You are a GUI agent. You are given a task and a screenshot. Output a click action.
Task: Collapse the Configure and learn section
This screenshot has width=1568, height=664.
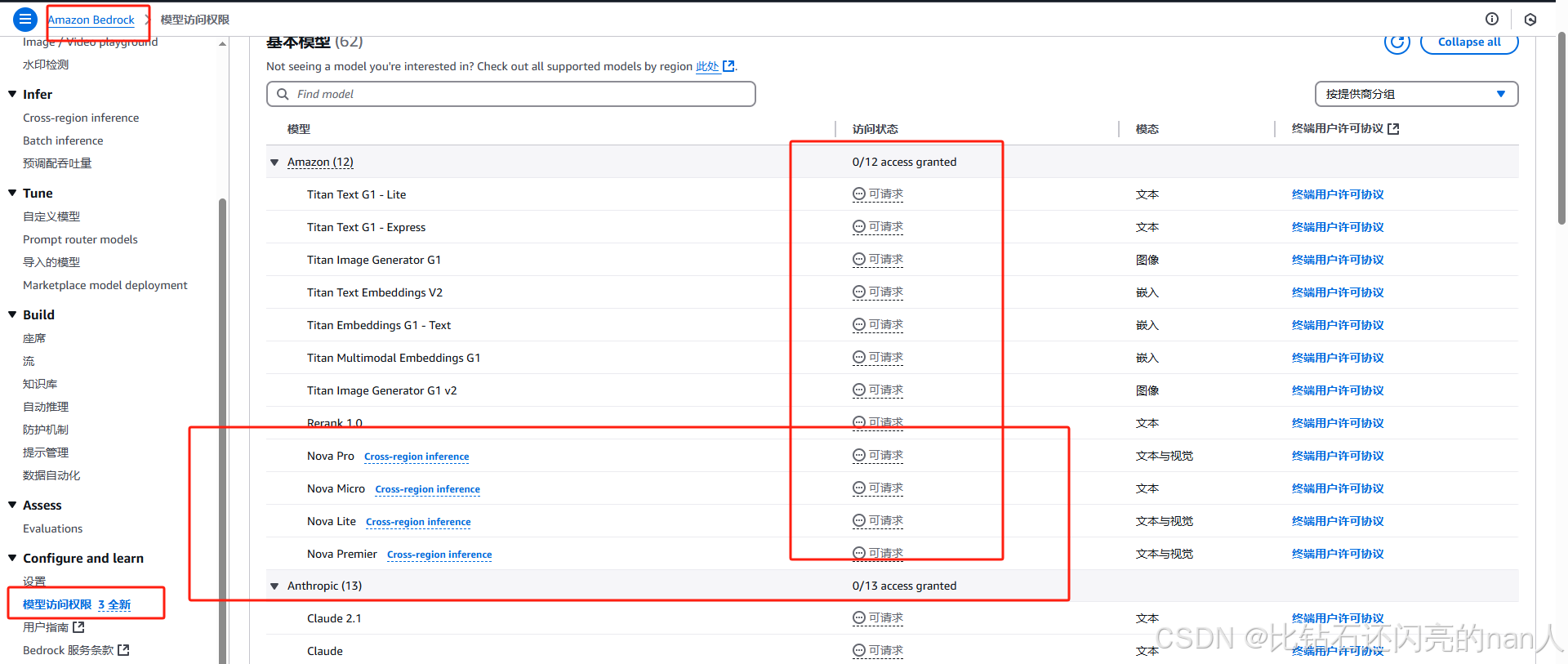pyautogui.click(x=12, y=558)
